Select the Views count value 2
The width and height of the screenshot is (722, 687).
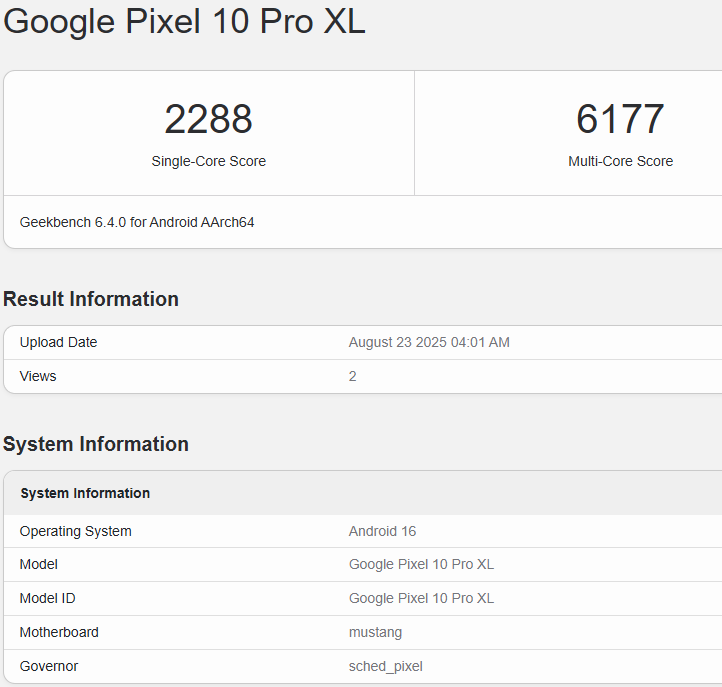(x=353, y=376)
